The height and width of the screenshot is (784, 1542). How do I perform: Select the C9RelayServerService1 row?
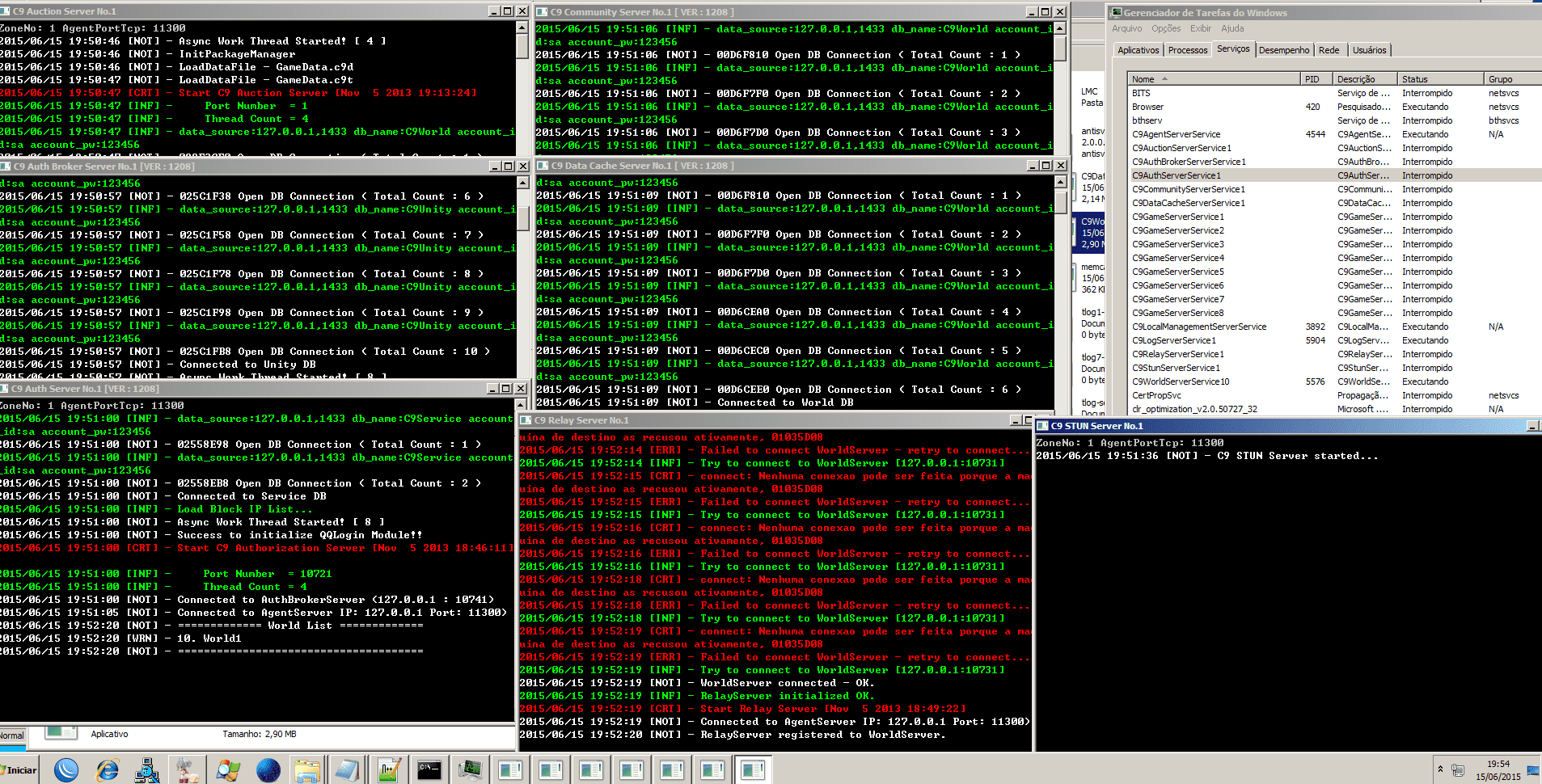1335,354
